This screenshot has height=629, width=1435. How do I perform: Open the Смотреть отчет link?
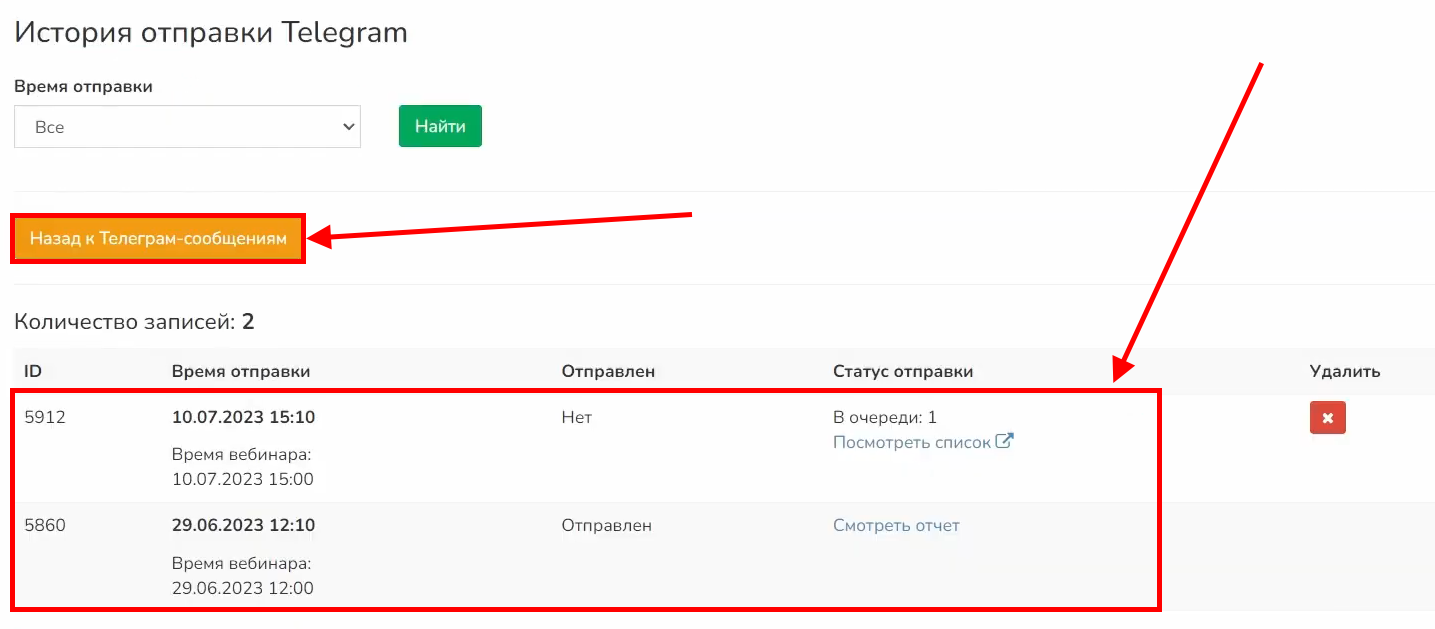click(x=896, y=525)
